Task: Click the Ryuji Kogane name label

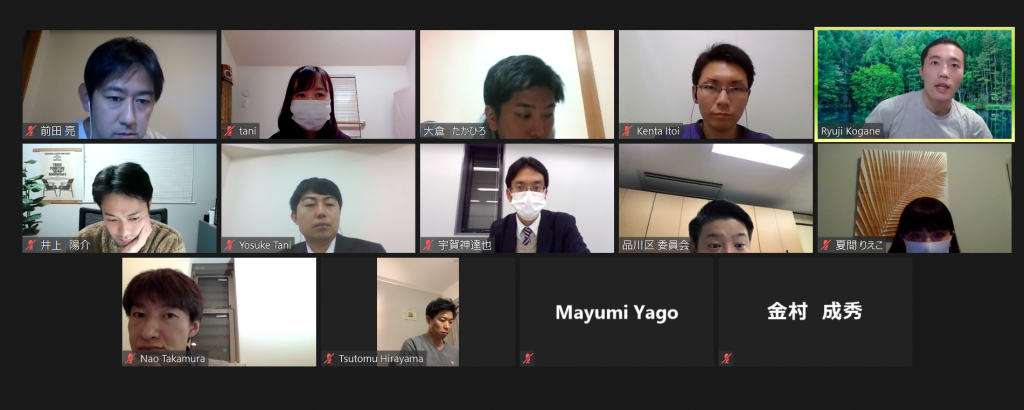Action: [852, 131]
